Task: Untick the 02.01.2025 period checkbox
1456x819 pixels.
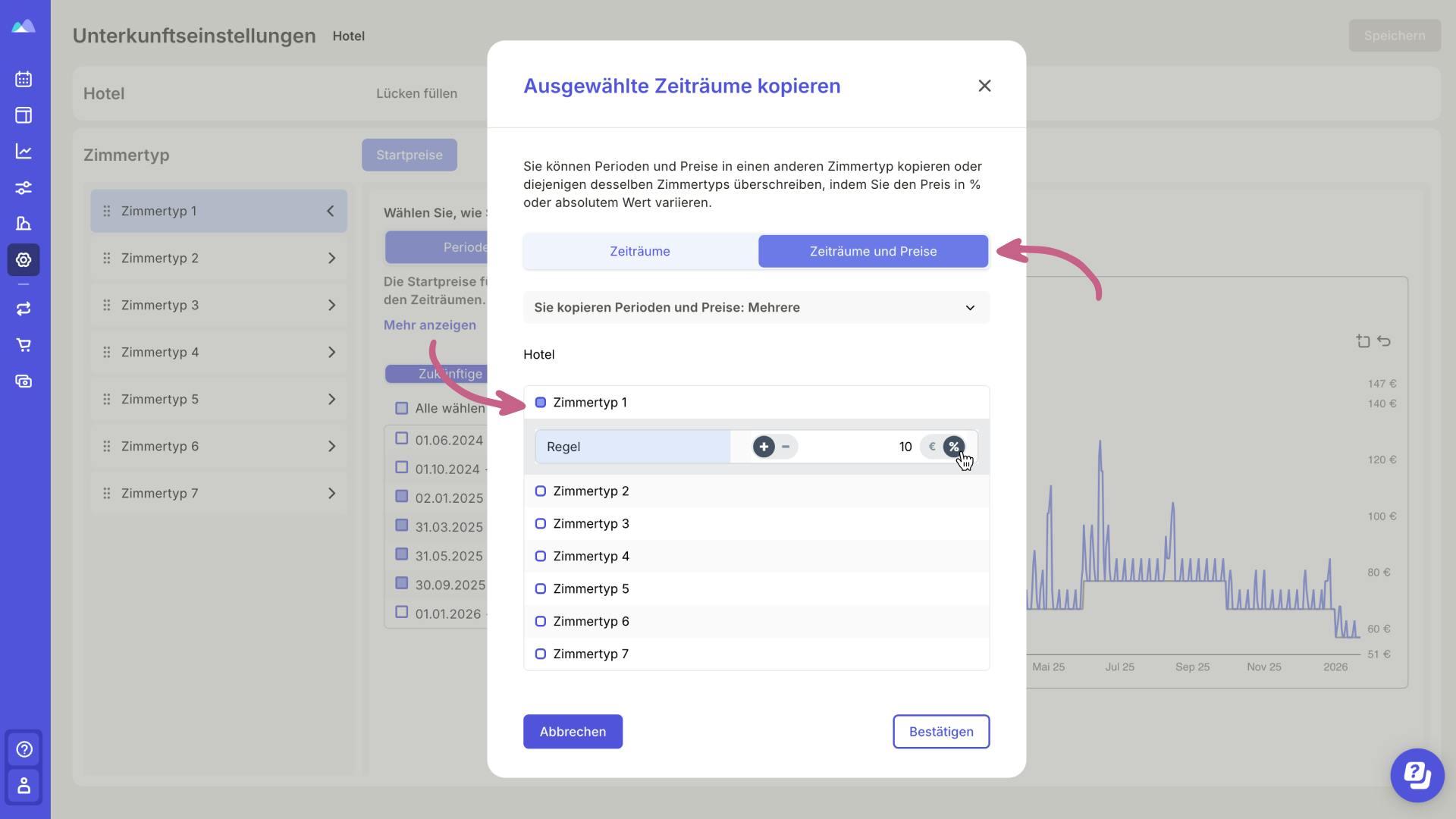Action: (402, 496)
